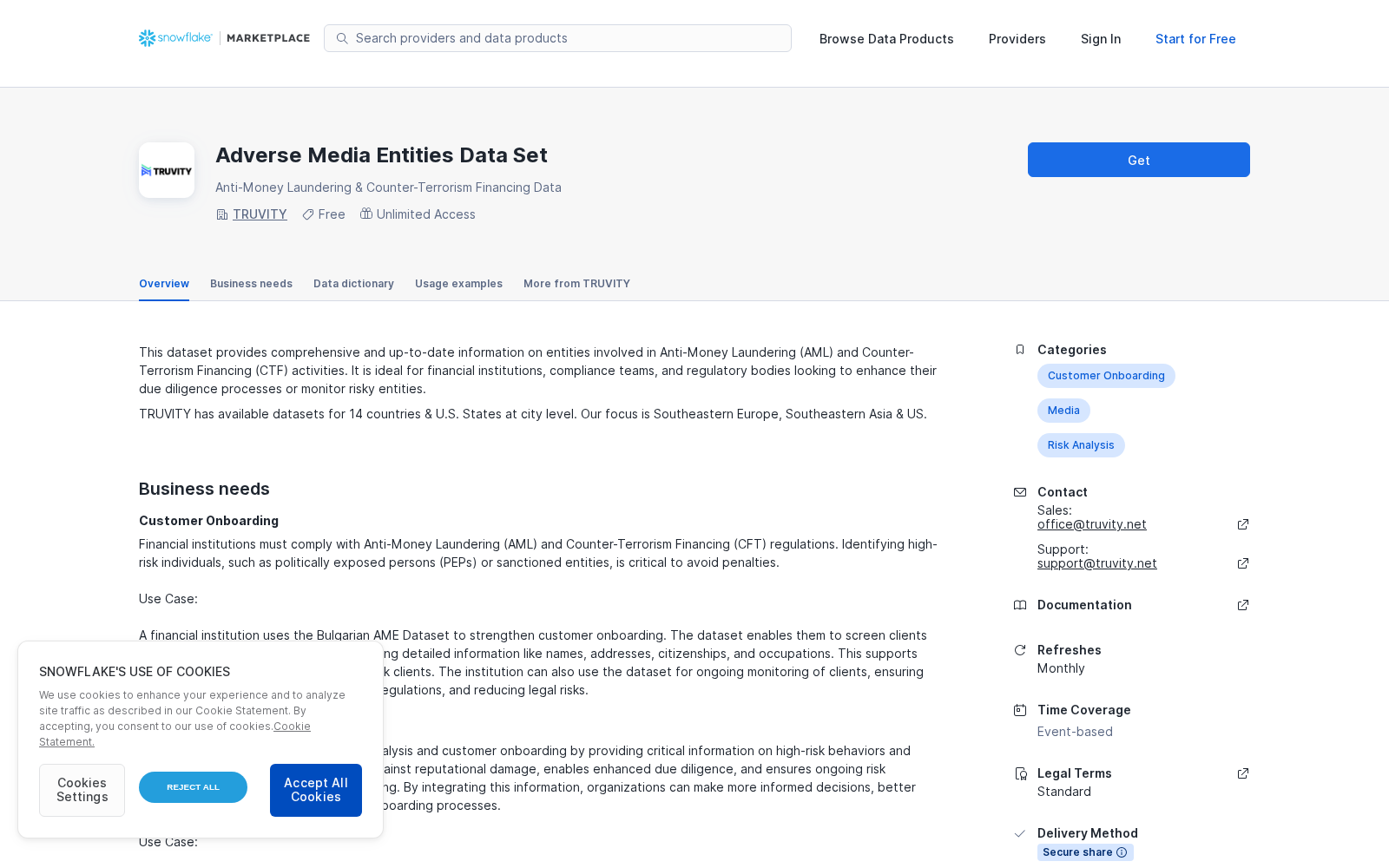The image size is (1389, 868).
Task: Click the Delivery Method checkmark icon
Action: click(x=1020, y=833)
